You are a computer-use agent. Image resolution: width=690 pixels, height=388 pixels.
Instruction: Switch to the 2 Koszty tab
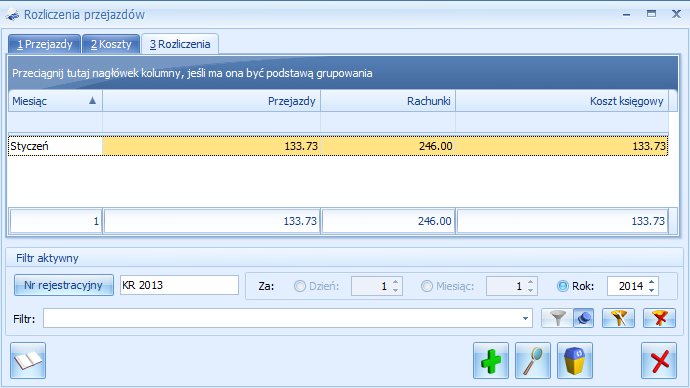coord(111,44)
